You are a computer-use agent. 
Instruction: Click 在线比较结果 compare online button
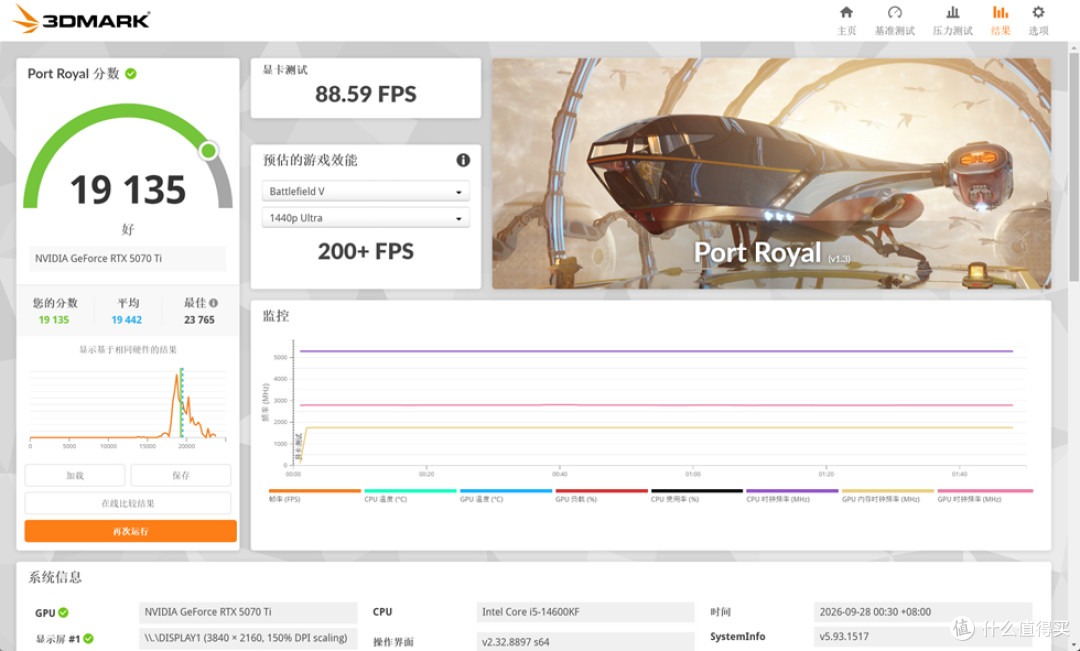(x=128, y=503)
